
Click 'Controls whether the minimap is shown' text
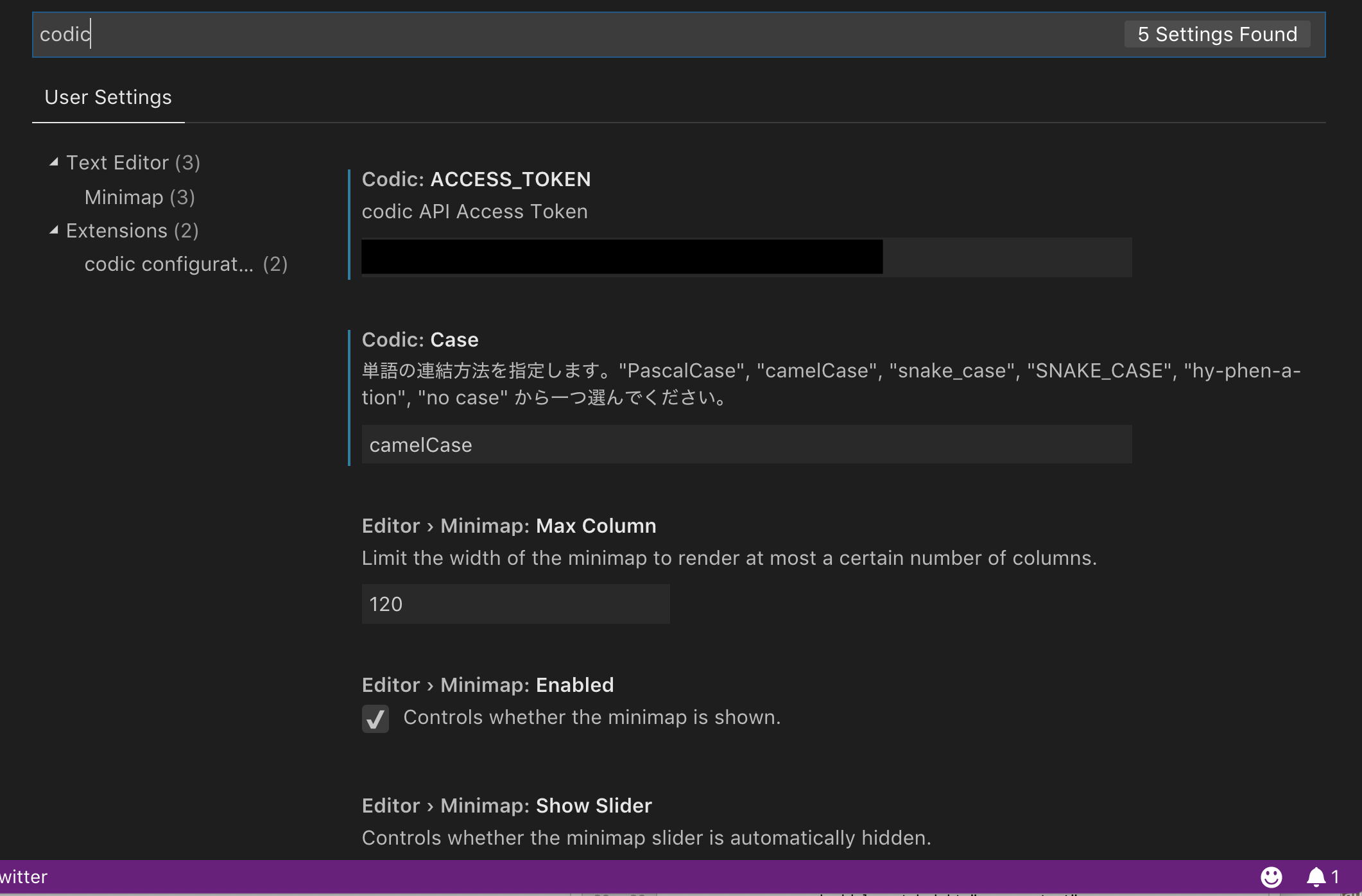[592, 717]
